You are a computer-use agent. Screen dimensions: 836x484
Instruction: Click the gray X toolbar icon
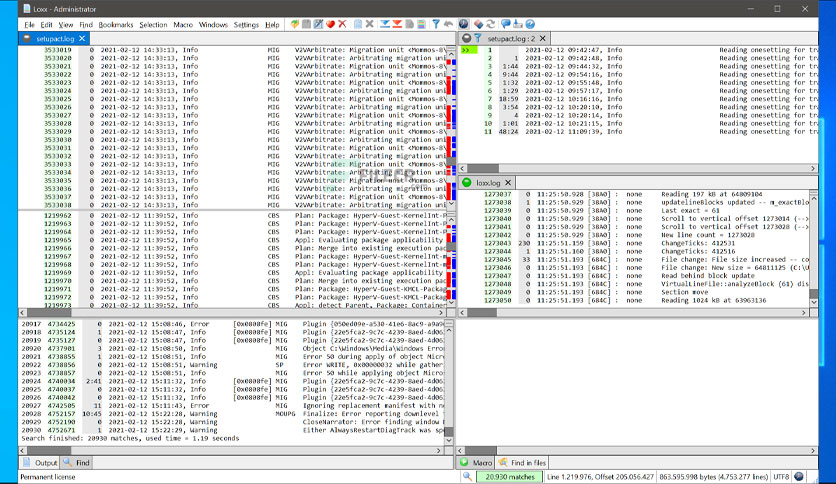[369, 24]
